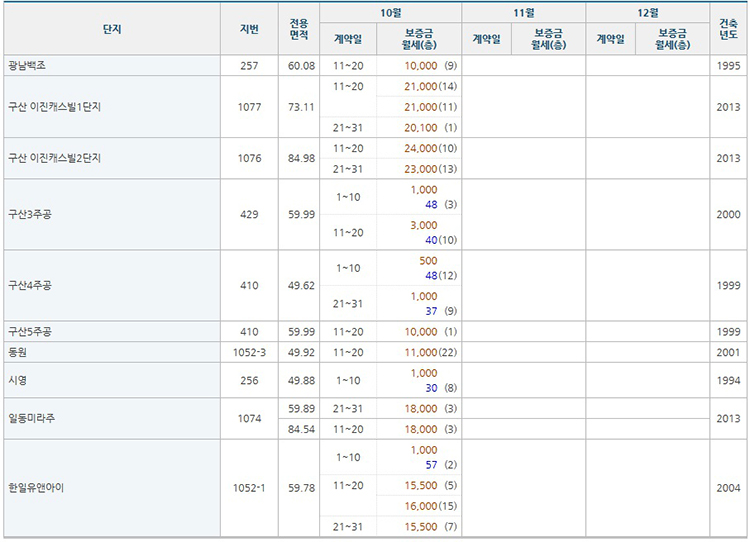Select area value 59.78
This screenshot has width=750, height=542.
pos(301,488)
